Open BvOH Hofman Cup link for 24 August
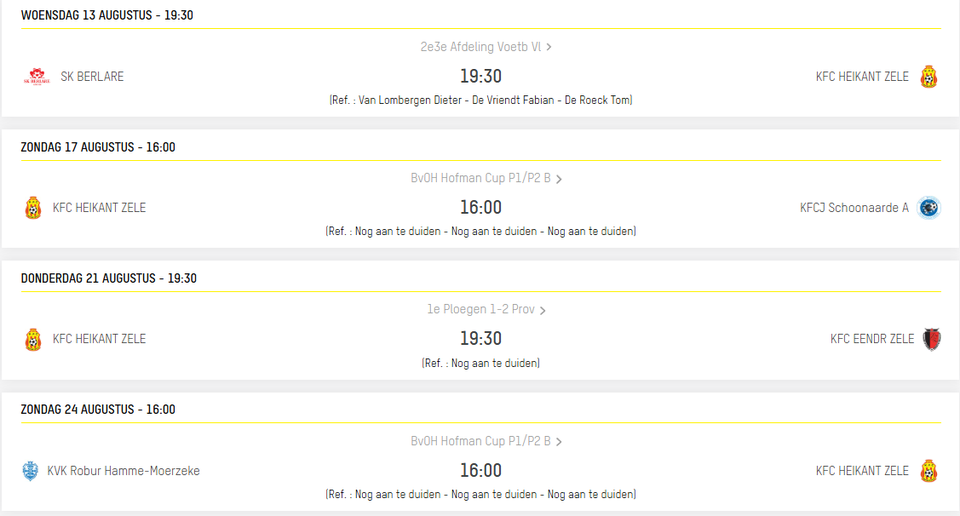Image resolution: width=960 pixels, height=516 pixels. pyautogui.click(x=481, y=441)
